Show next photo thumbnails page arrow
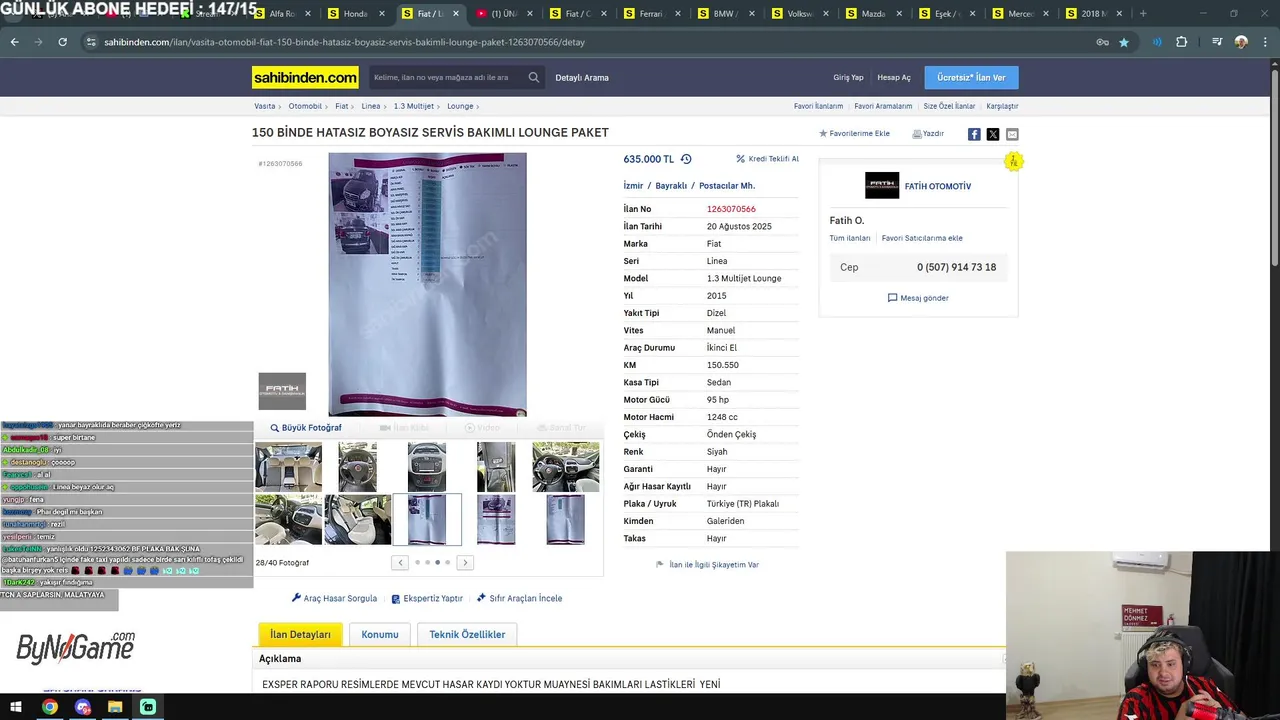The image size is (1280, 720). [x=465, y=563]
